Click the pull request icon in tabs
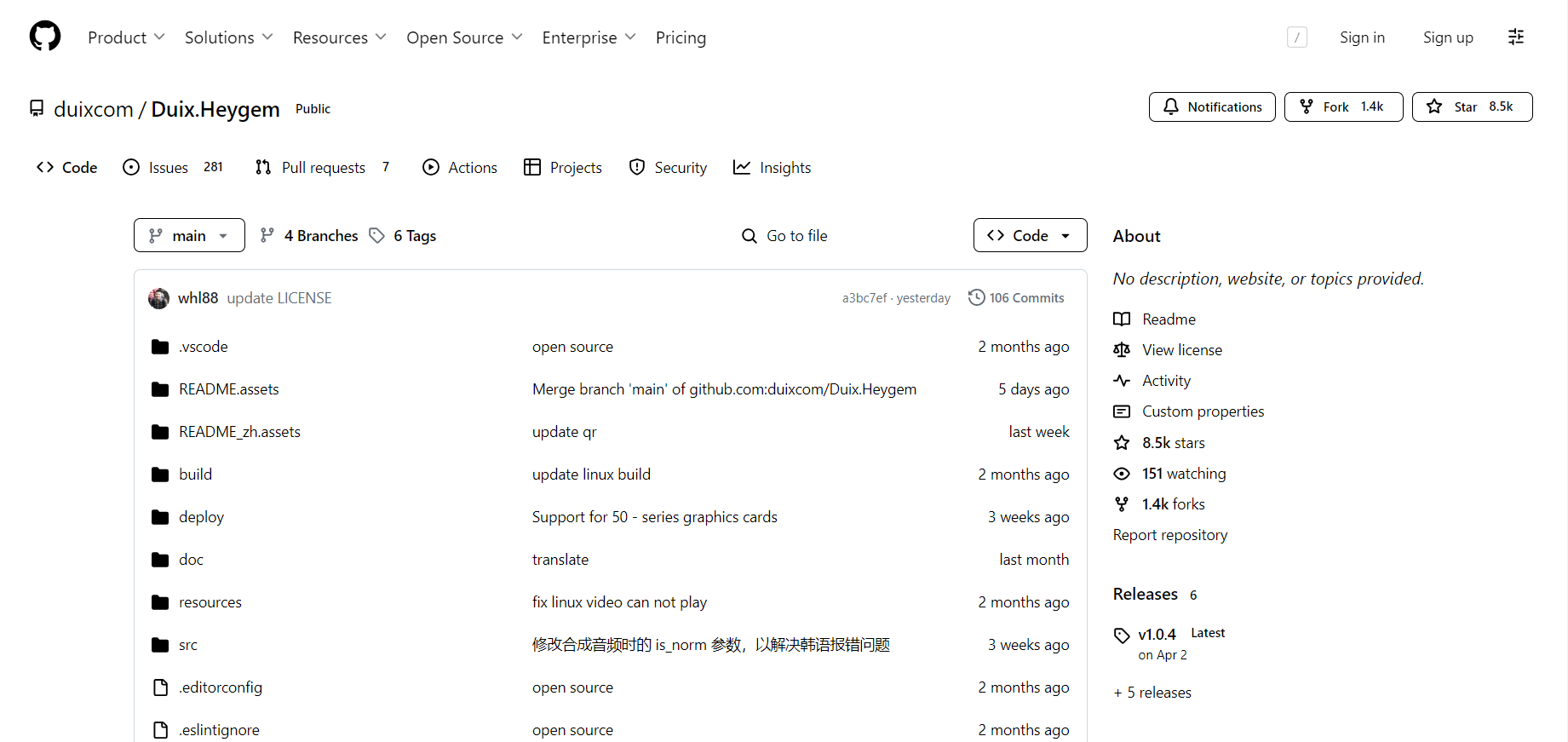The height and width of the screenshot is (742, 1568). (x=263, y=168)
